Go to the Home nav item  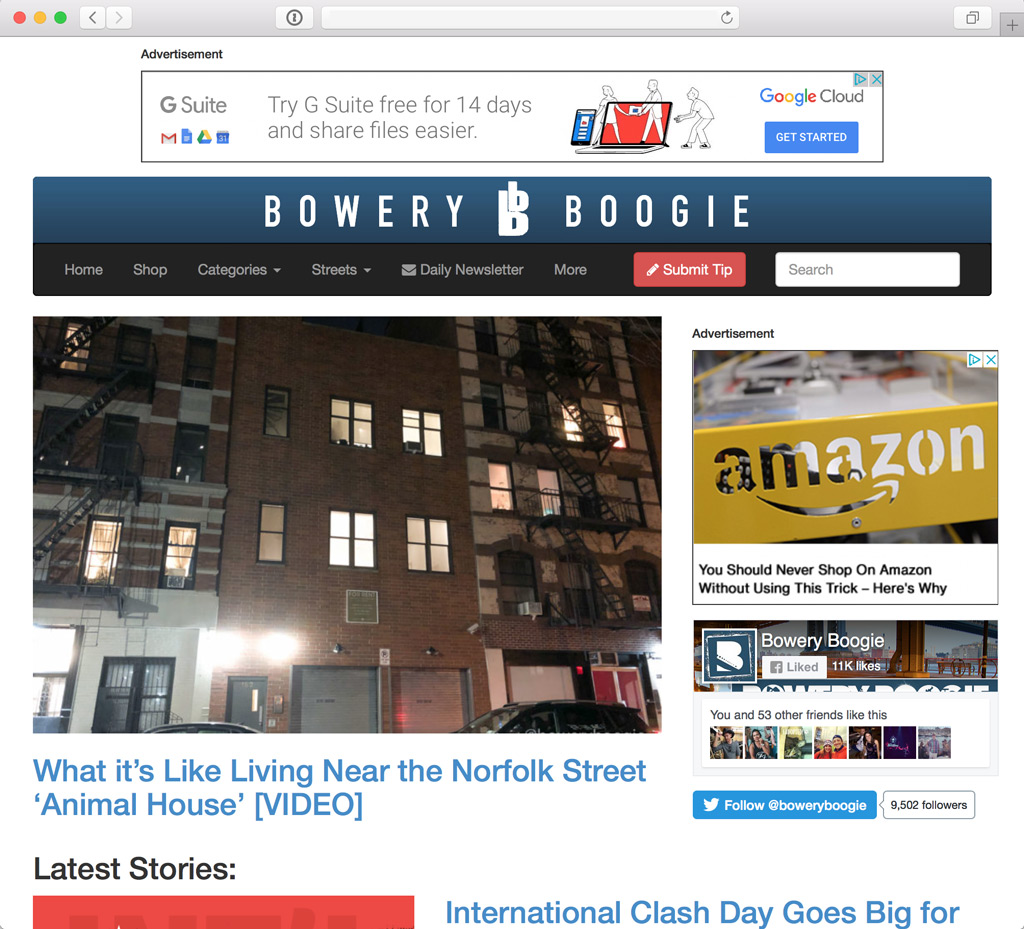(x=84, y=270)
